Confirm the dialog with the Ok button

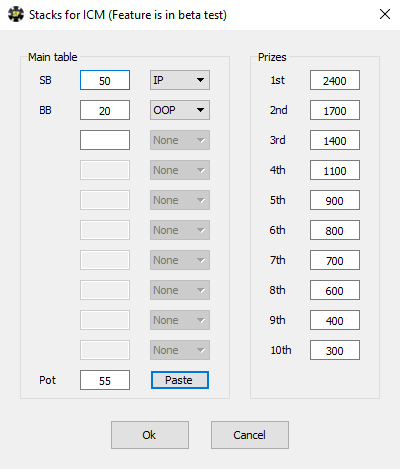pos(150,435)
